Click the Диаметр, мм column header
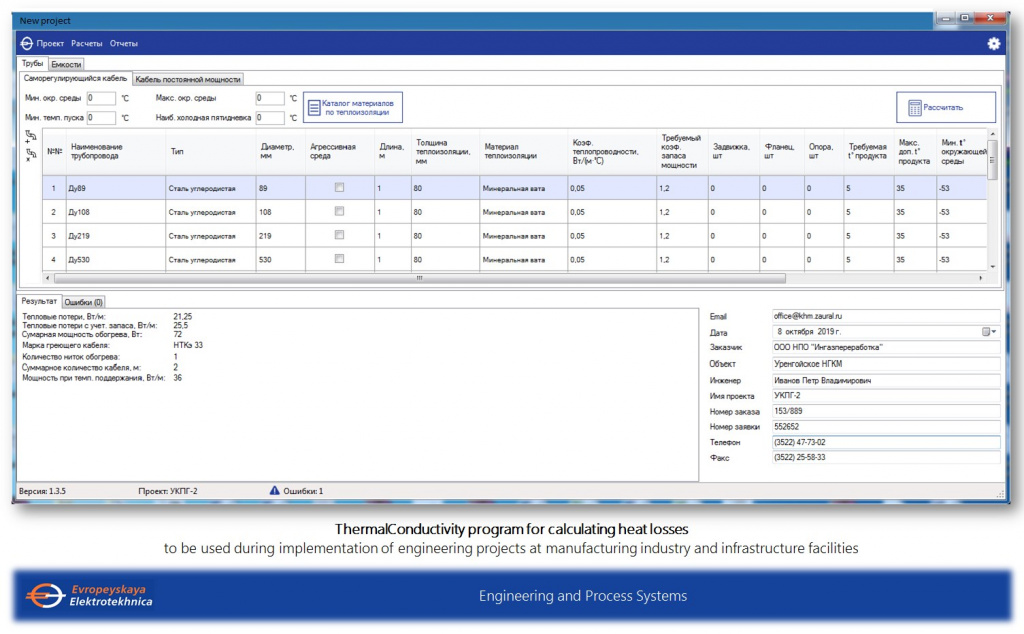This screenshot has width=1024, height=634. pyautogui.click(x=281, y=151)
